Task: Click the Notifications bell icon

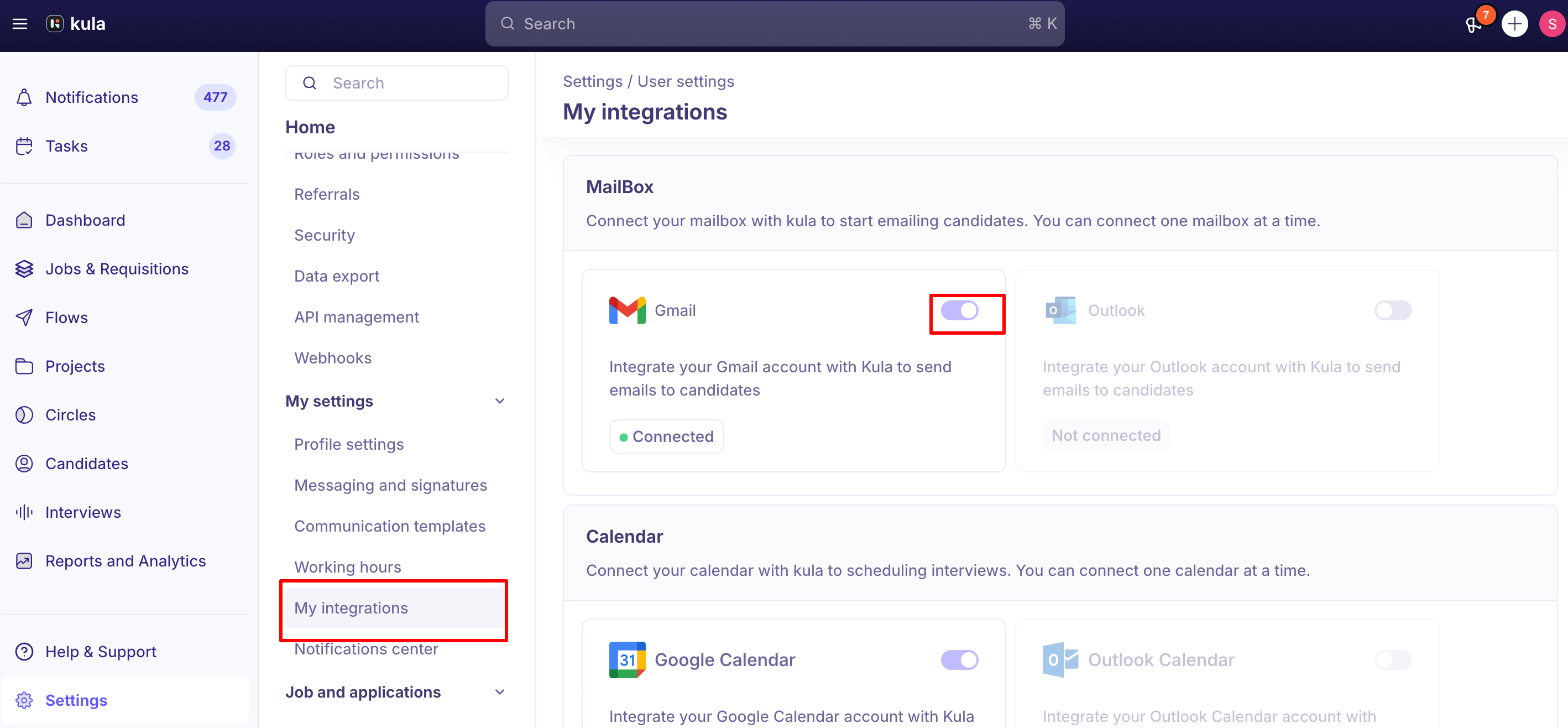Action: (24, 97)
